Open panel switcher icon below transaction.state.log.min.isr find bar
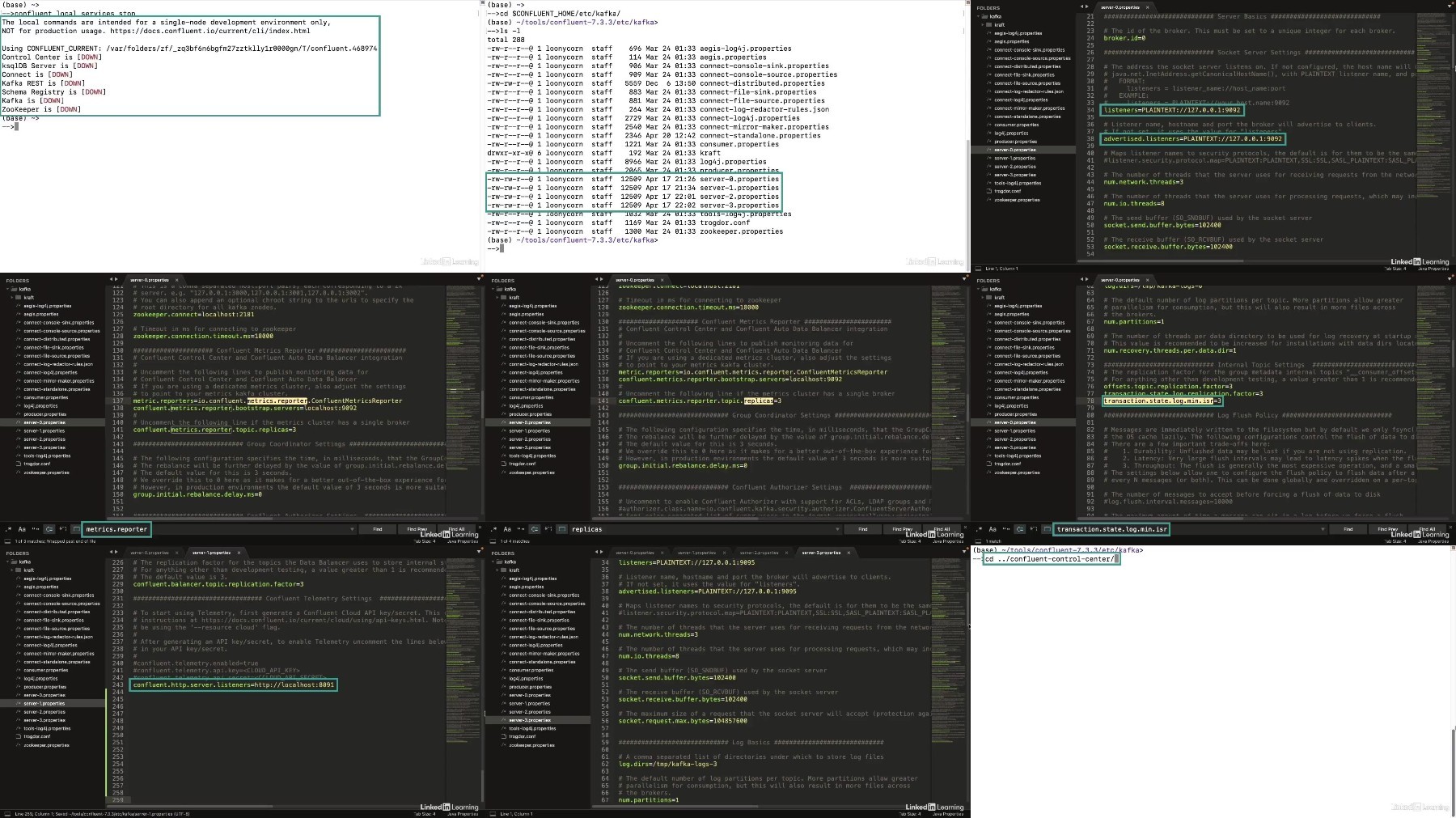The height and width of the screenshot is (818, 1456). coord(977,541)
